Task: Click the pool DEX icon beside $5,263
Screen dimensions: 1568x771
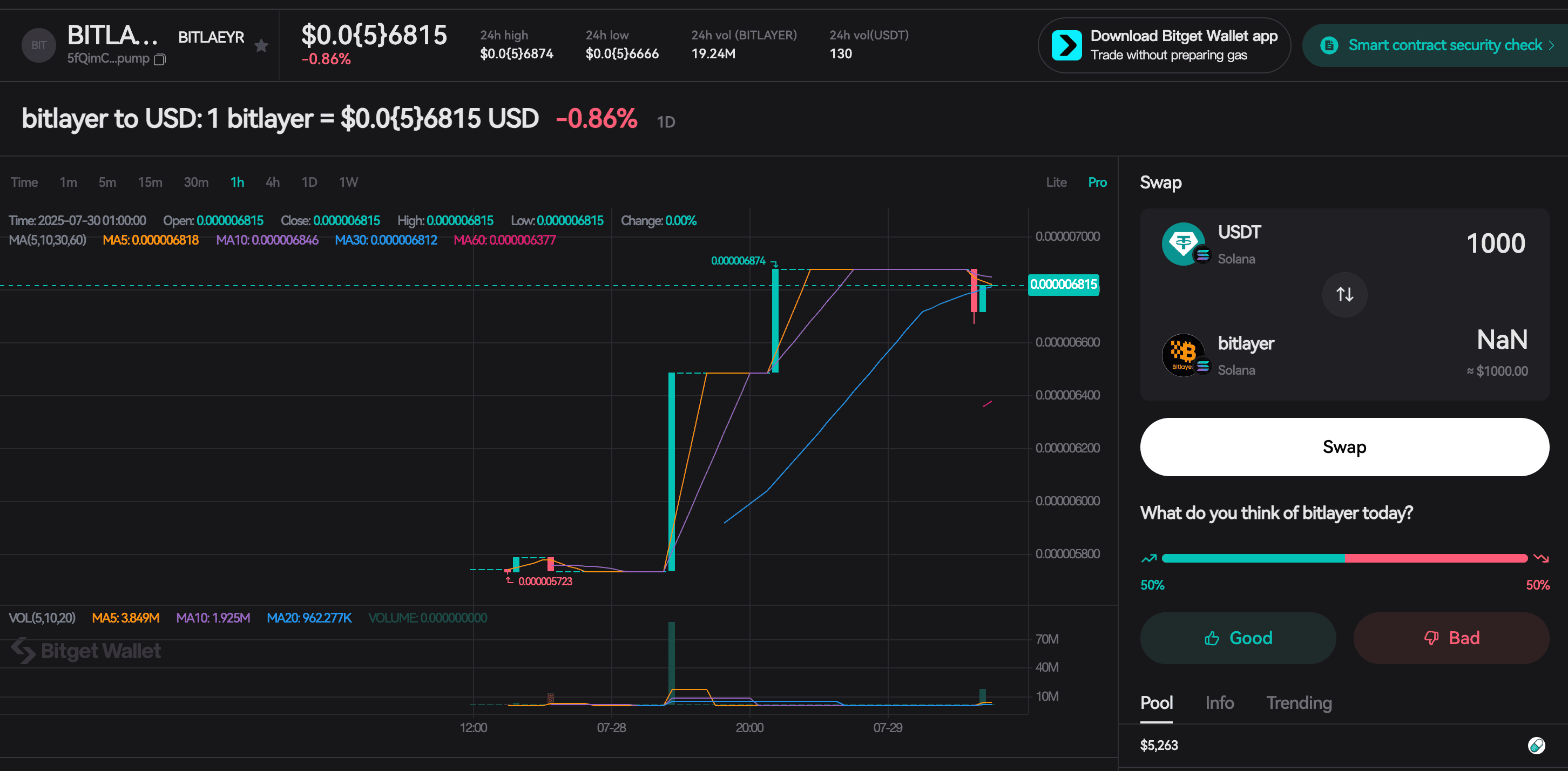Action: click(1536, 745)
